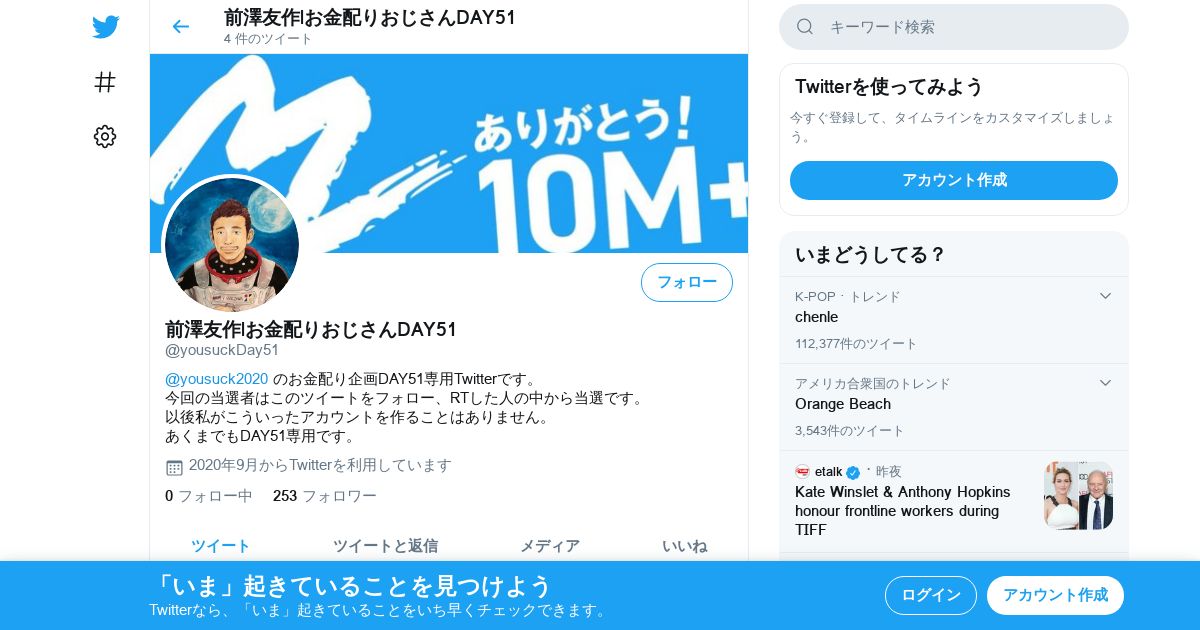Click the calendar join-date icon

click(x=174, y=466)
